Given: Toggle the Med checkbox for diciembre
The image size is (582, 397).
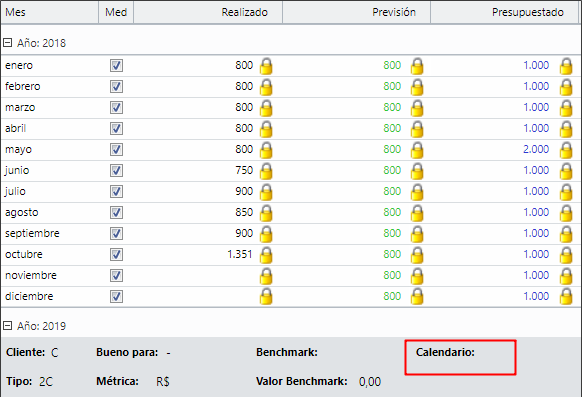Looking at the screenshot, I should tap(116, 296).
